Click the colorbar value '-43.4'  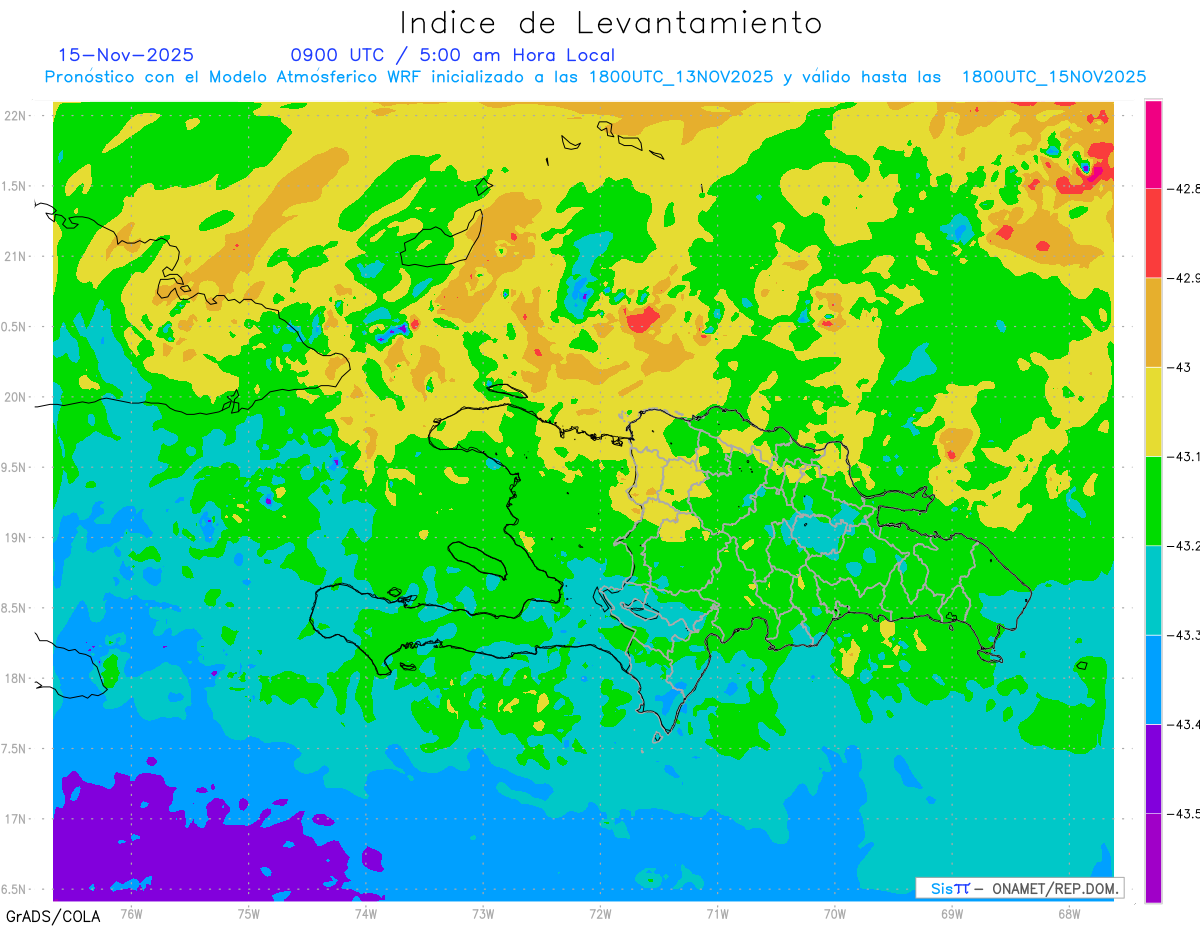[1182, 724]
